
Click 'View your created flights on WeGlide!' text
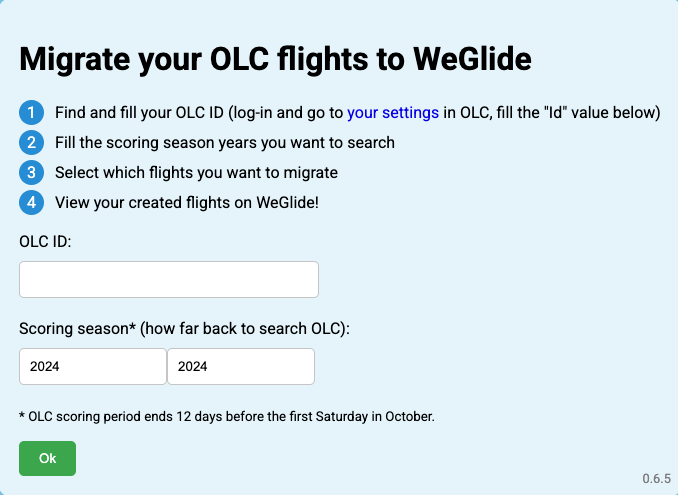click(x=187, y=202)
